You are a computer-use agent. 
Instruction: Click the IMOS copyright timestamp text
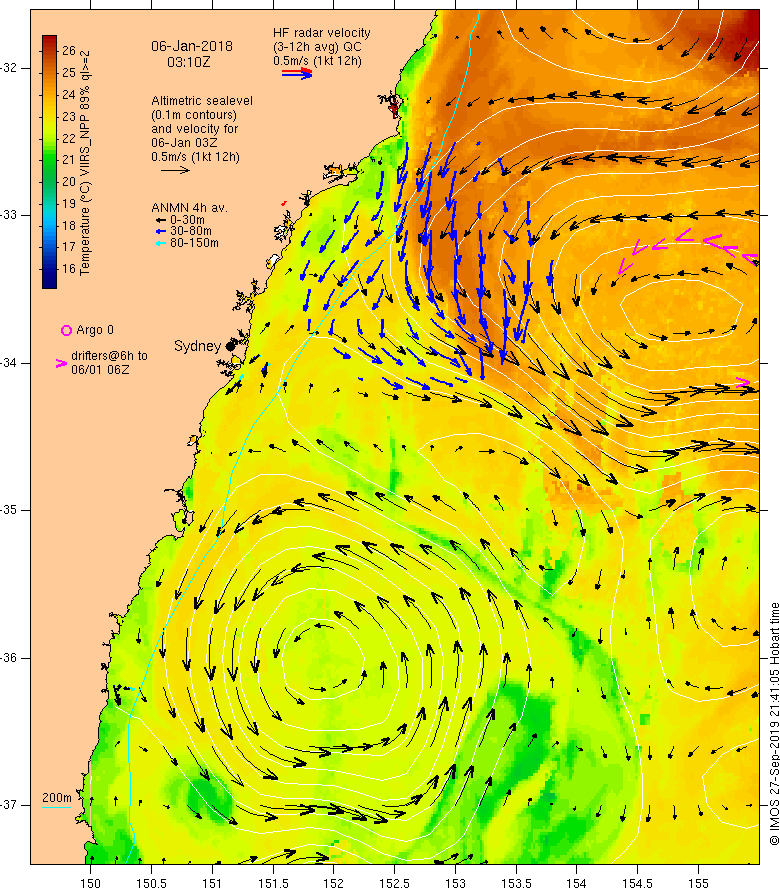coord(774,724)
